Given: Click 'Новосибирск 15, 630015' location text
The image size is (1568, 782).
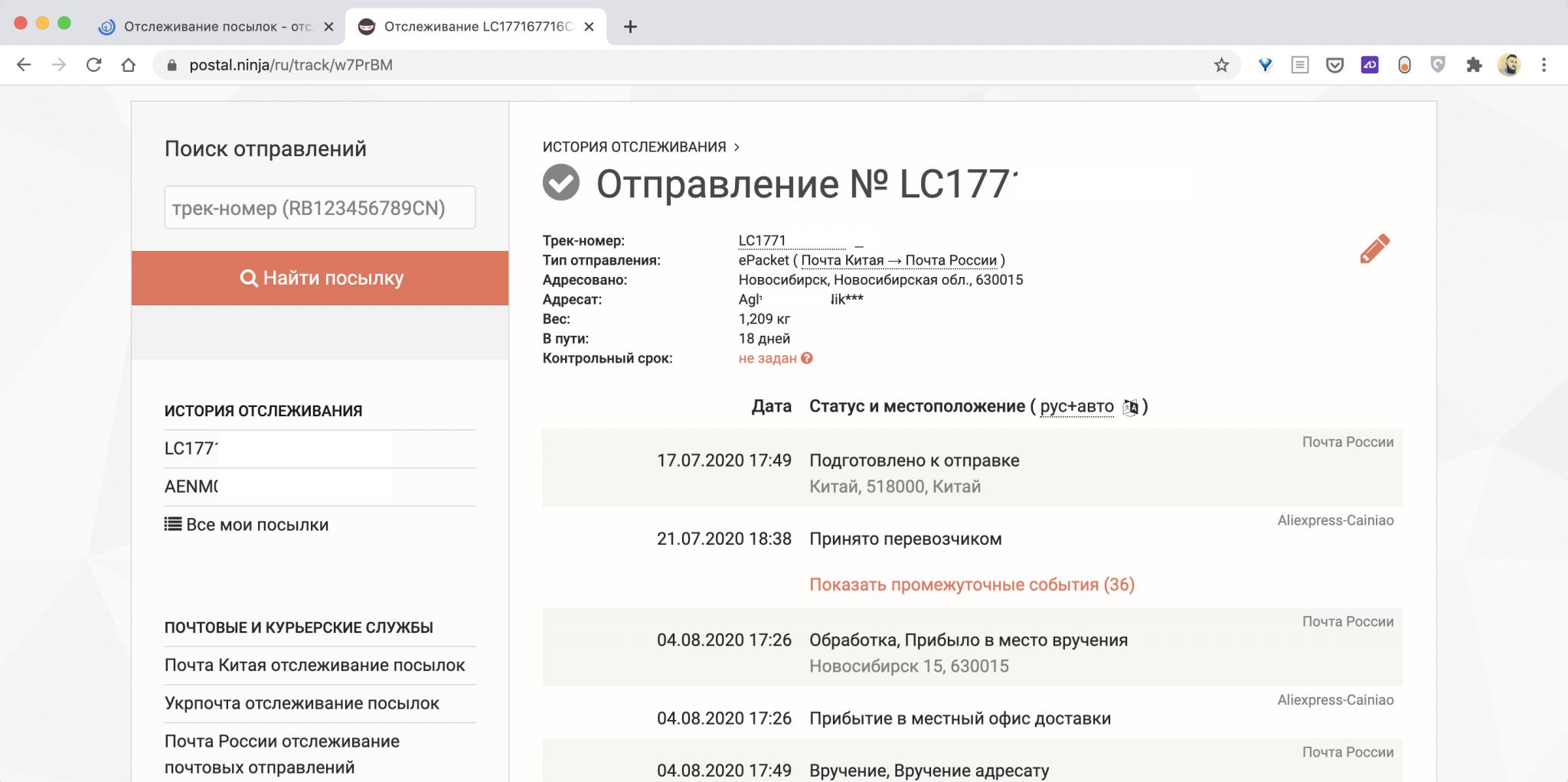Looking at the screenshot, I should click(909, 666).
